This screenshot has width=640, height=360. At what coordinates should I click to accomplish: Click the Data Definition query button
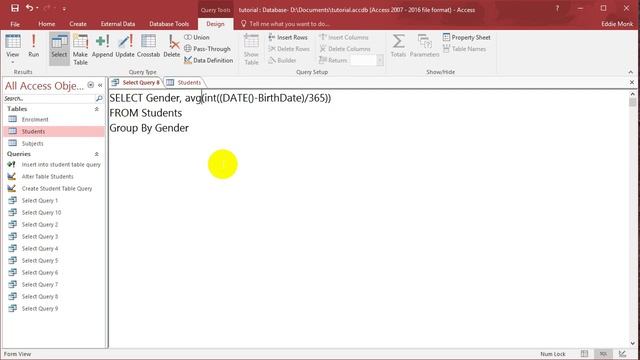[209, 60]
